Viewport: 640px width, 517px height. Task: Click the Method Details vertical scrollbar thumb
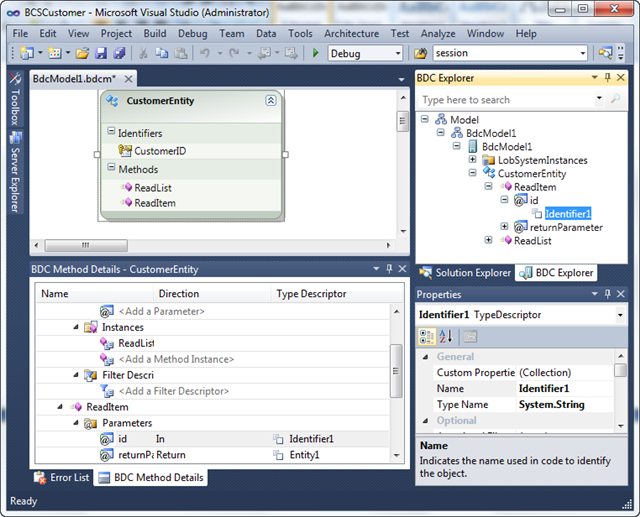pos(396,371)
